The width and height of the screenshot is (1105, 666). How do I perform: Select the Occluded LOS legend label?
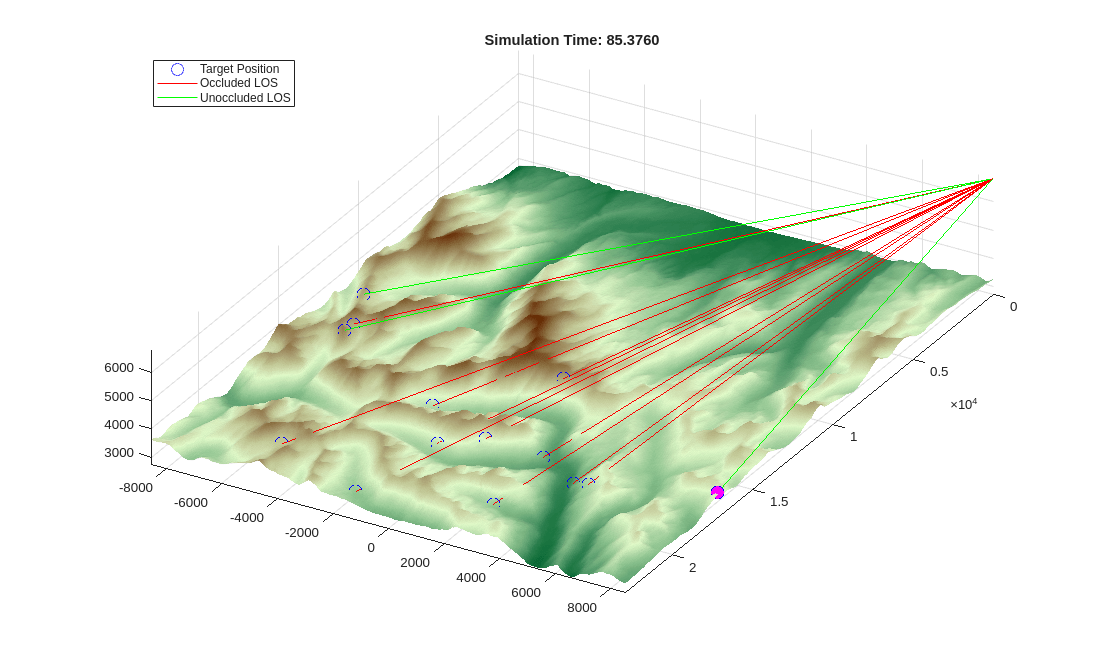click(237, 83)
